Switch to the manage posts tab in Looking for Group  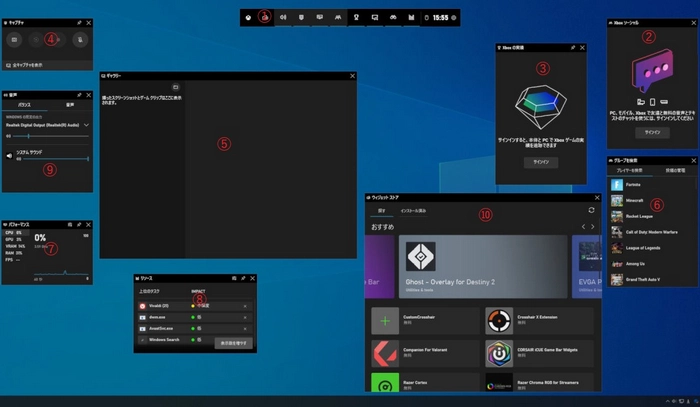coord(675,170)
